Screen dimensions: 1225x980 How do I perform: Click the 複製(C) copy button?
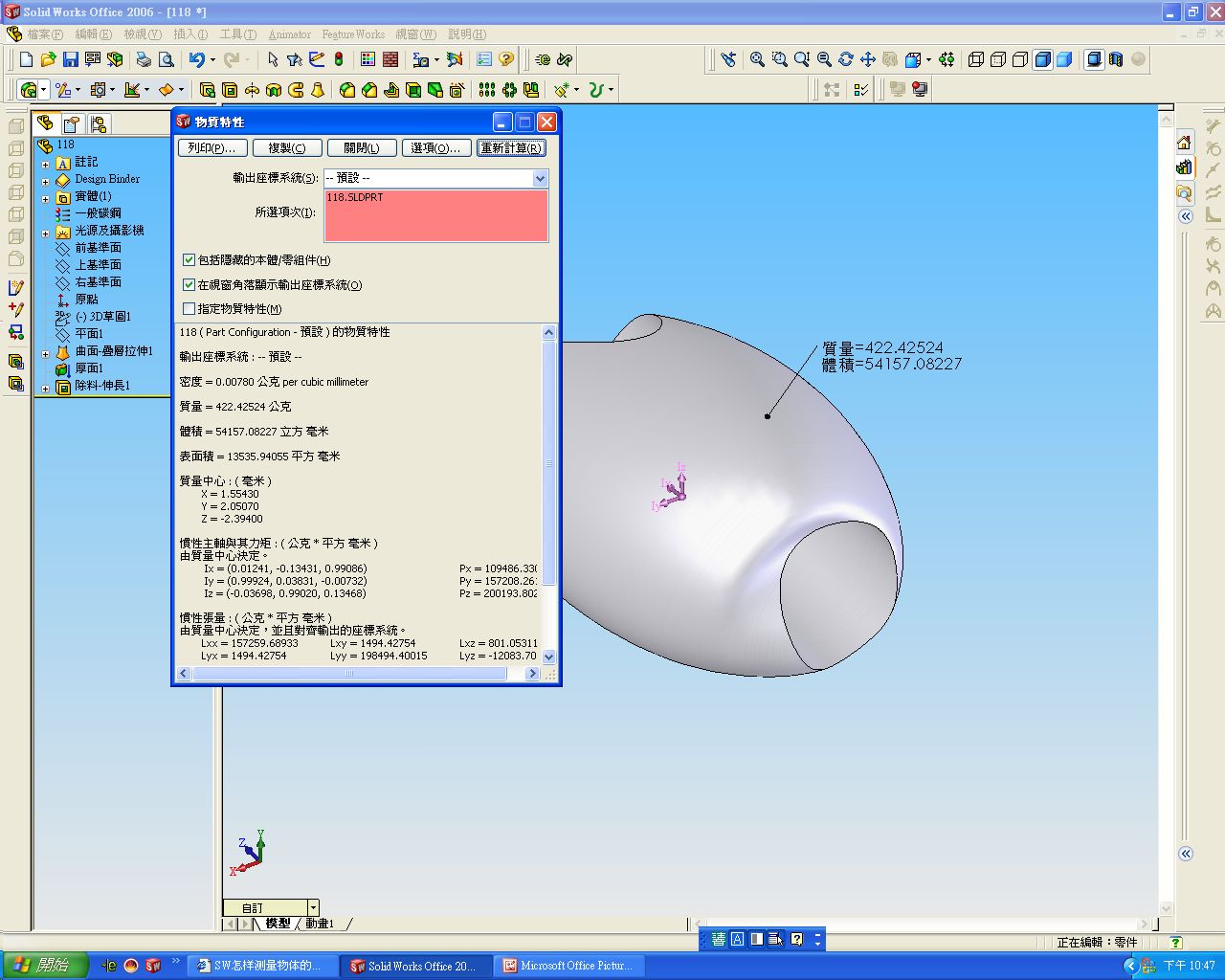click(x=287, y=147)
